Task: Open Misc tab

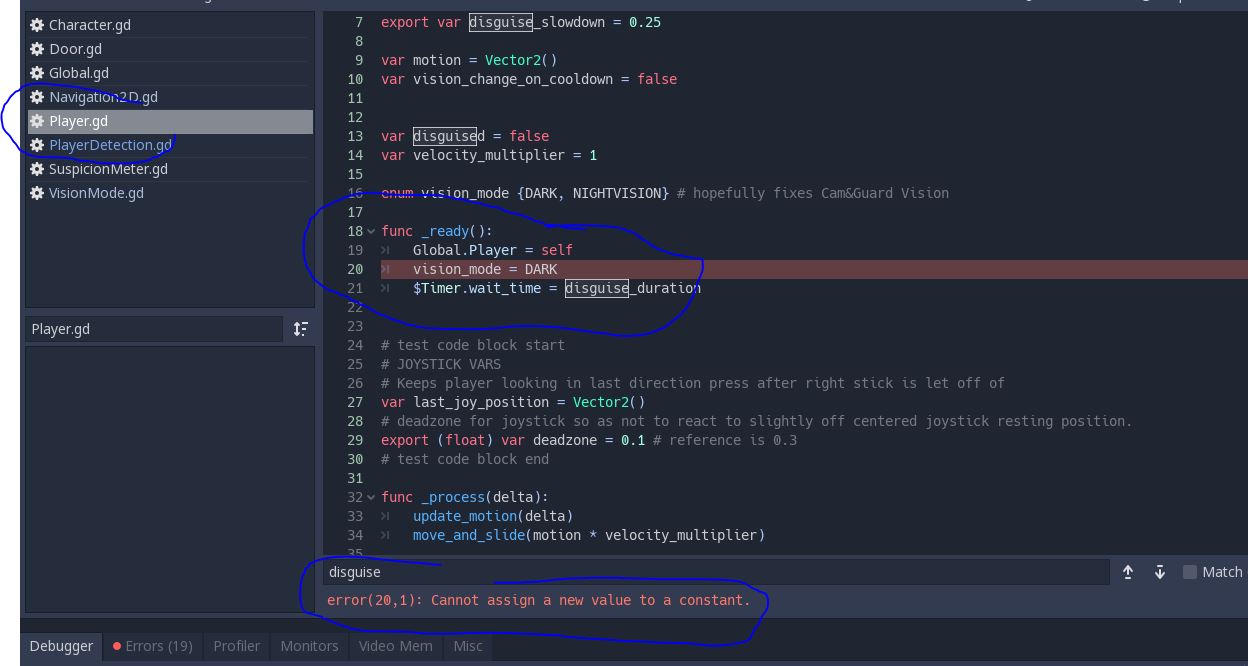Action: (x=468, y=646)
